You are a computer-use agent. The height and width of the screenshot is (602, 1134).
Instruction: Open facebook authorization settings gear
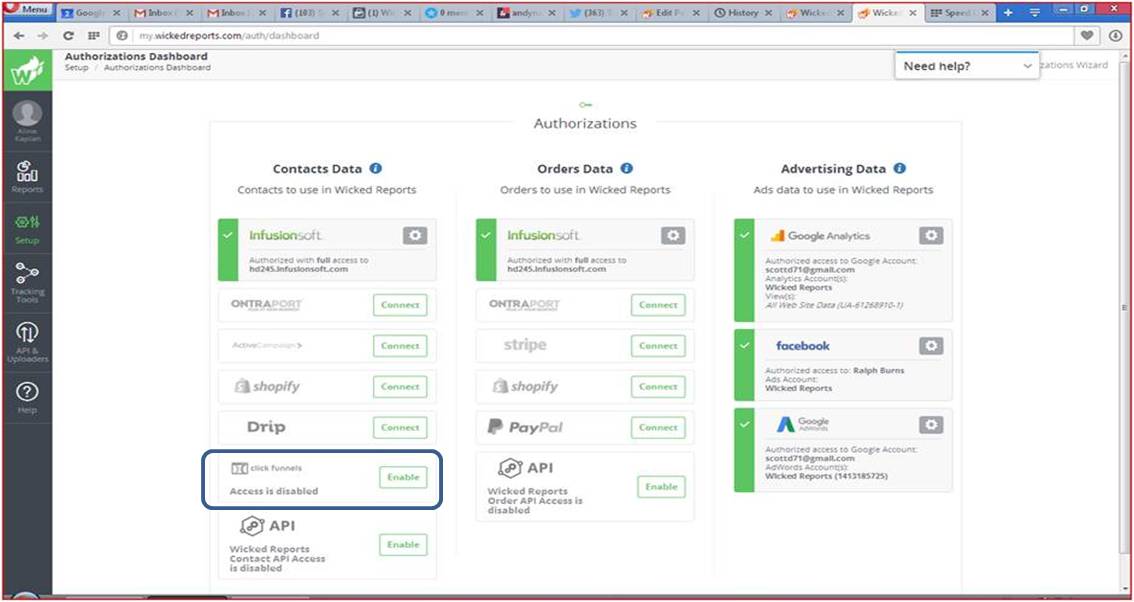(931, 346)
